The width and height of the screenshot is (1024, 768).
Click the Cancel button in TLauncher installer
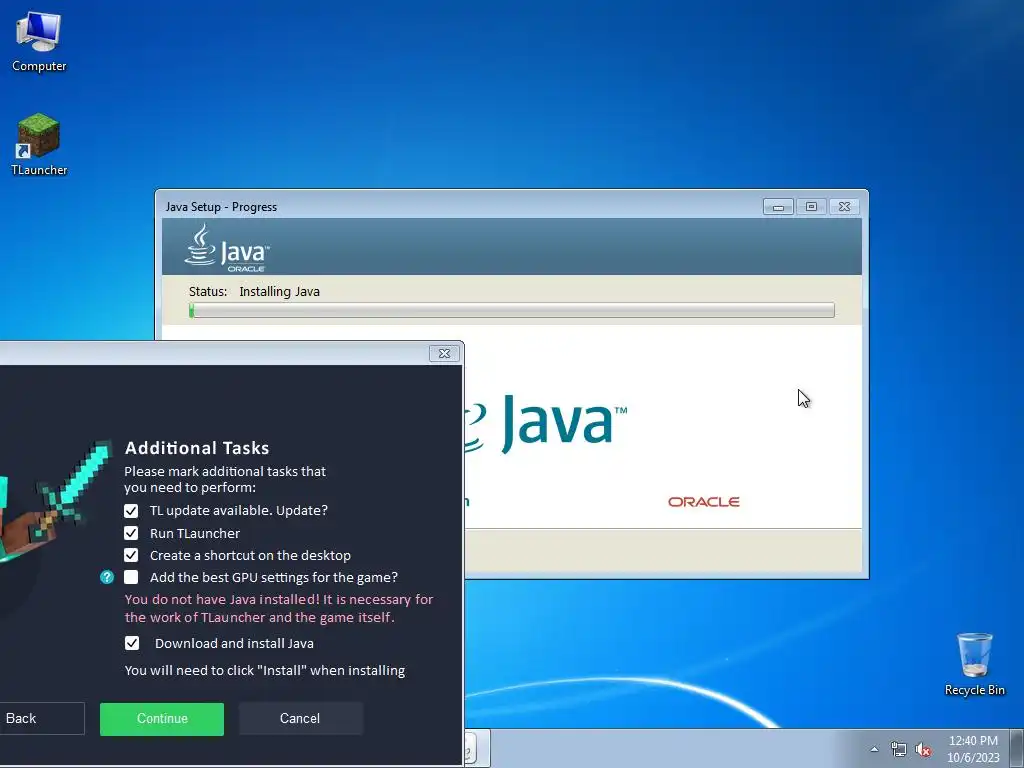[x=300, y=719]
